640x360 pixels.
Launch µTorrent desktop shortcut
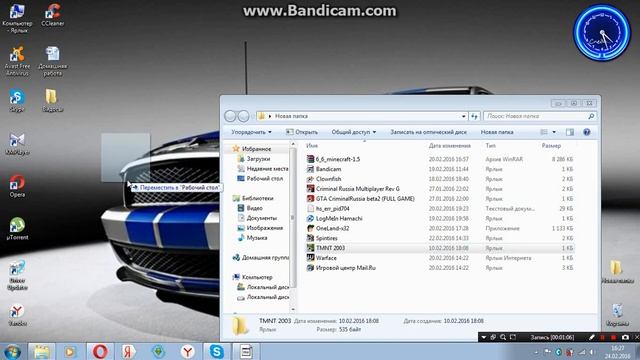tap(17, 229)
